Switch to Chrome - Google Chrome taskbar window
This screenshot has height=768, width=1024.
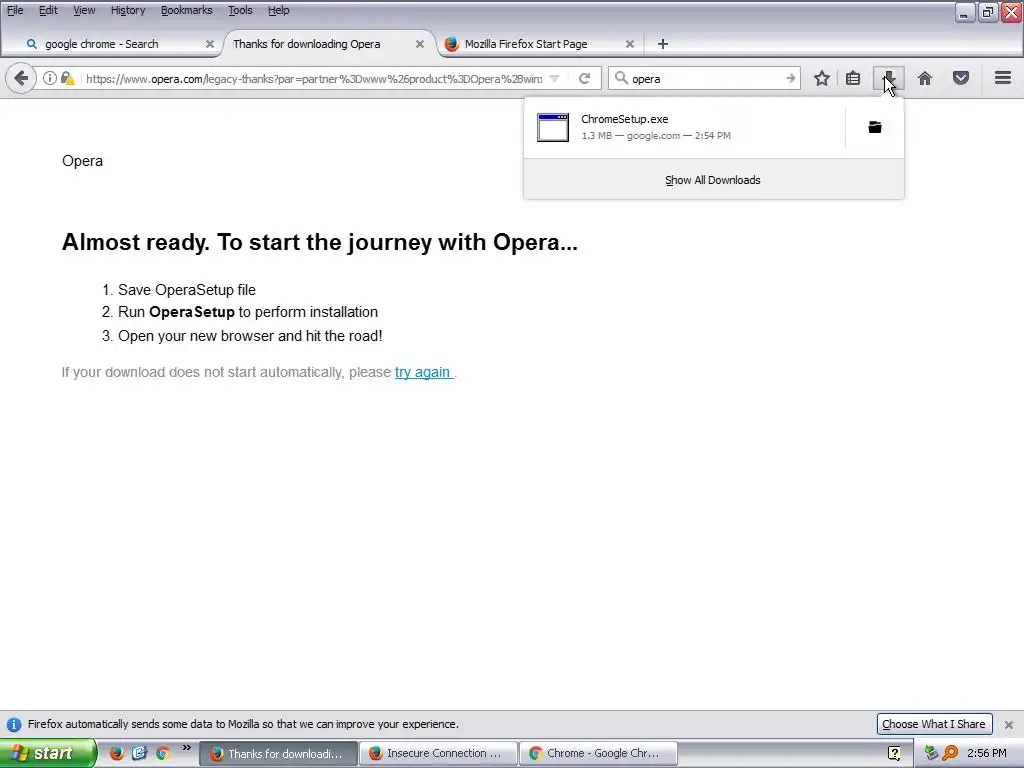(598, 753)
